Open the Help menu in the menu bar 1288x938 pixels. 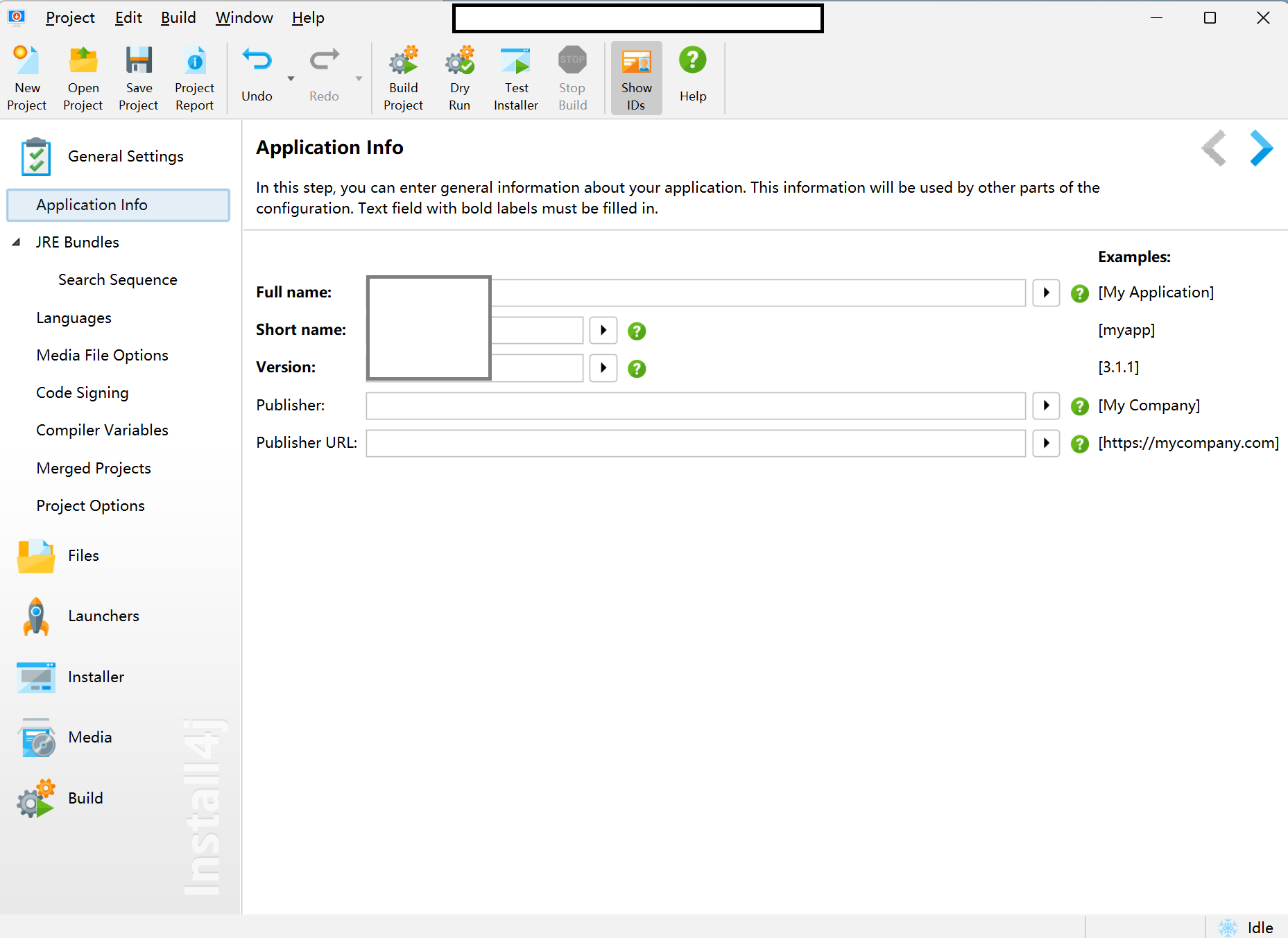[308, 18]
